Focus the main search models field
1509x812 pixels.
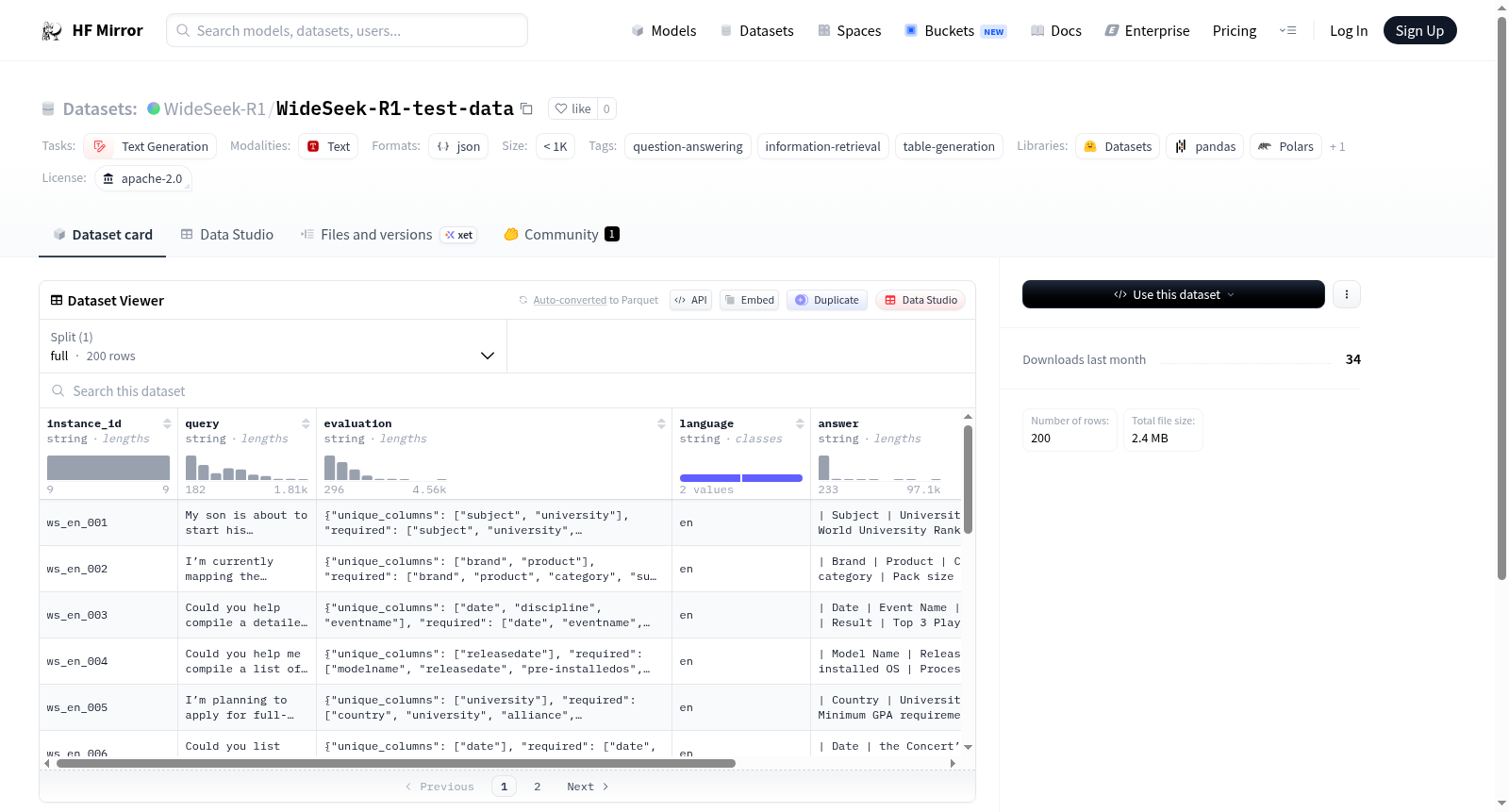click(x=347, y=30)
